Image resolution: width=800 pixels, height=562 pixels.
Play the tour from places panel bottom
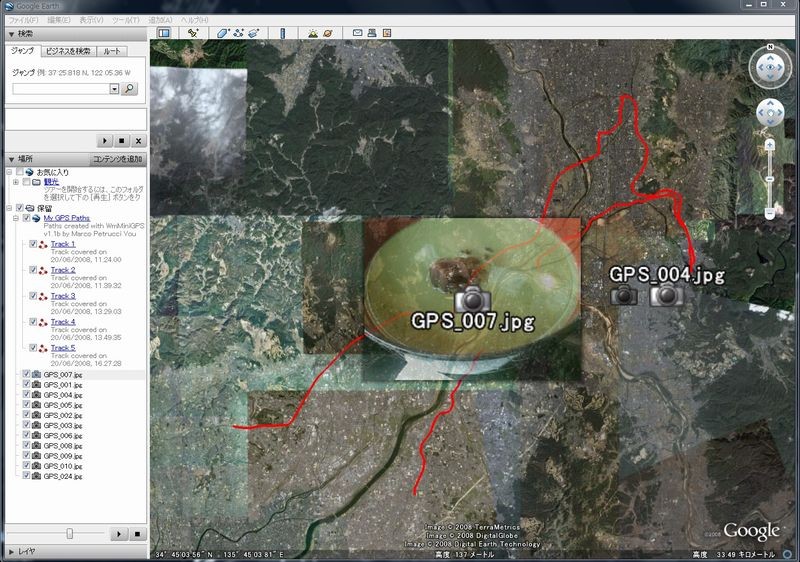click(119, 534)
